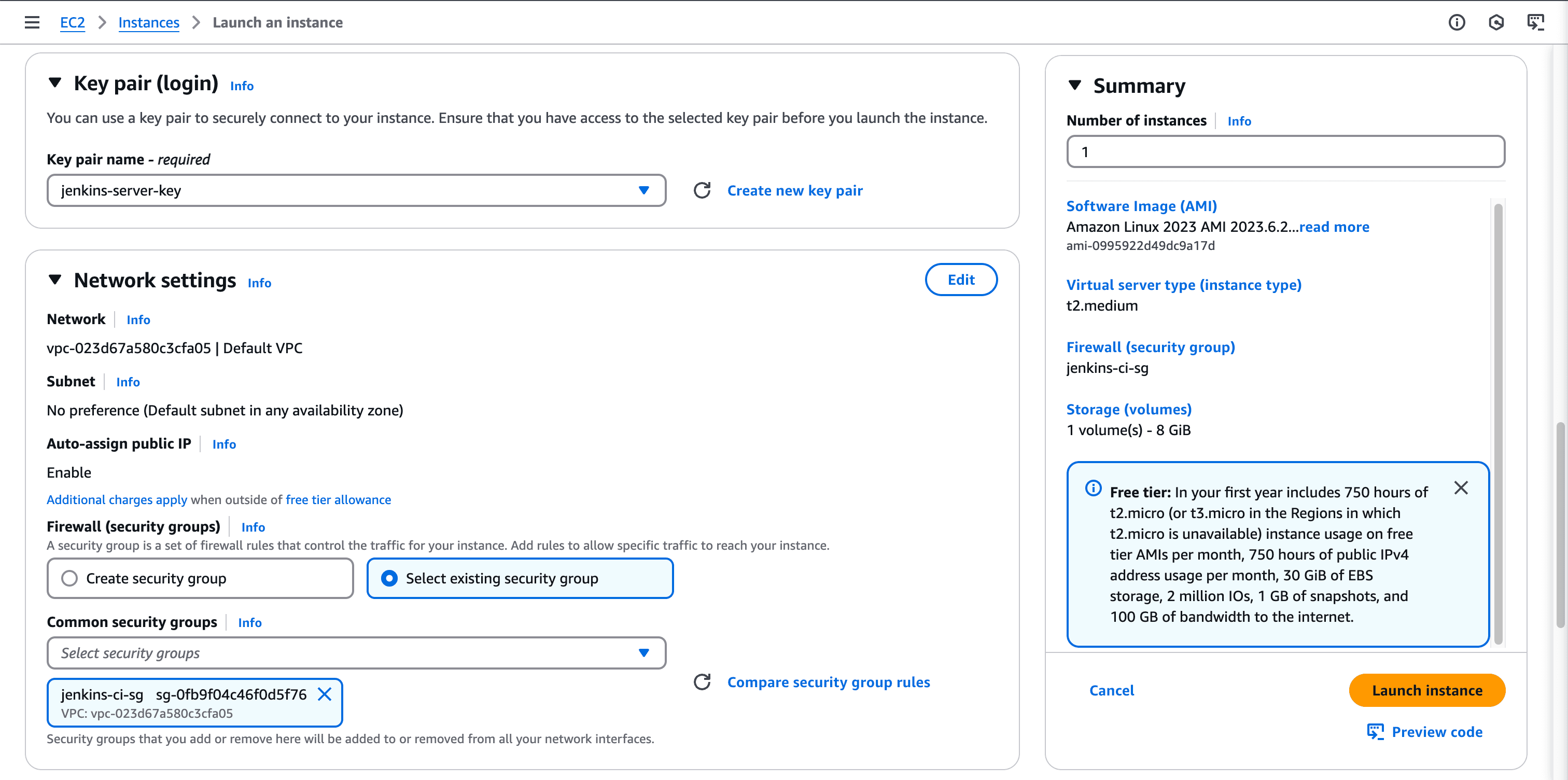Edit the Network settings
The width and height of the screenshot is (1568, 780).
coord(960,280)
